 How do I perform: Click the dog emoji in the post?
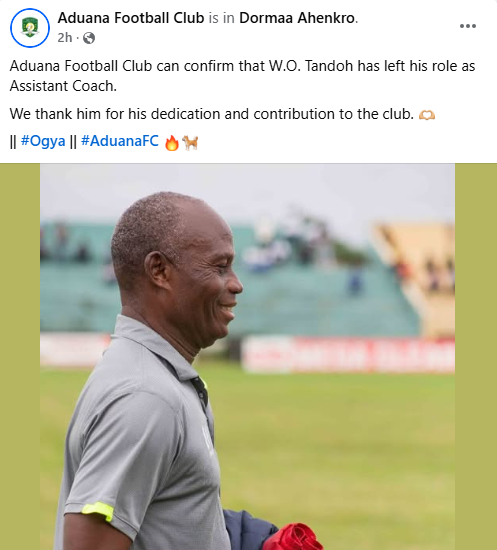pos(190,143)
